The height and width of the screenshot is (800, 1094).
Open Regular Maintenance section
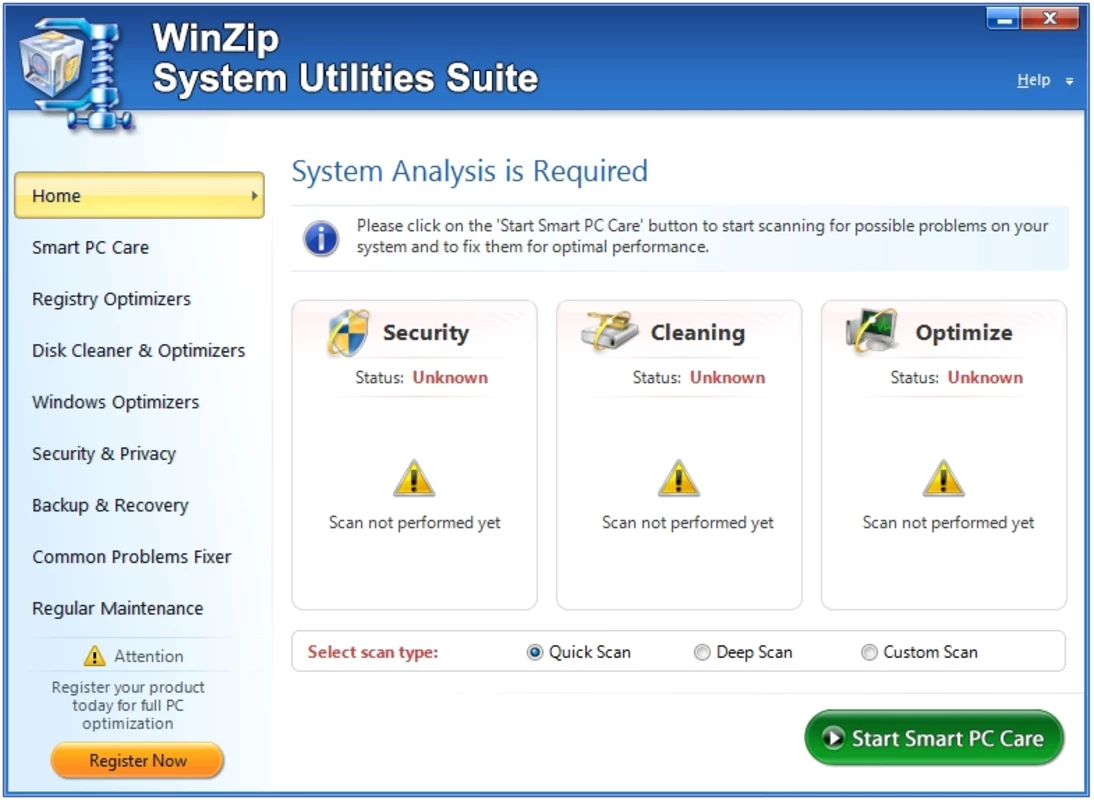[x=118, y=608]
